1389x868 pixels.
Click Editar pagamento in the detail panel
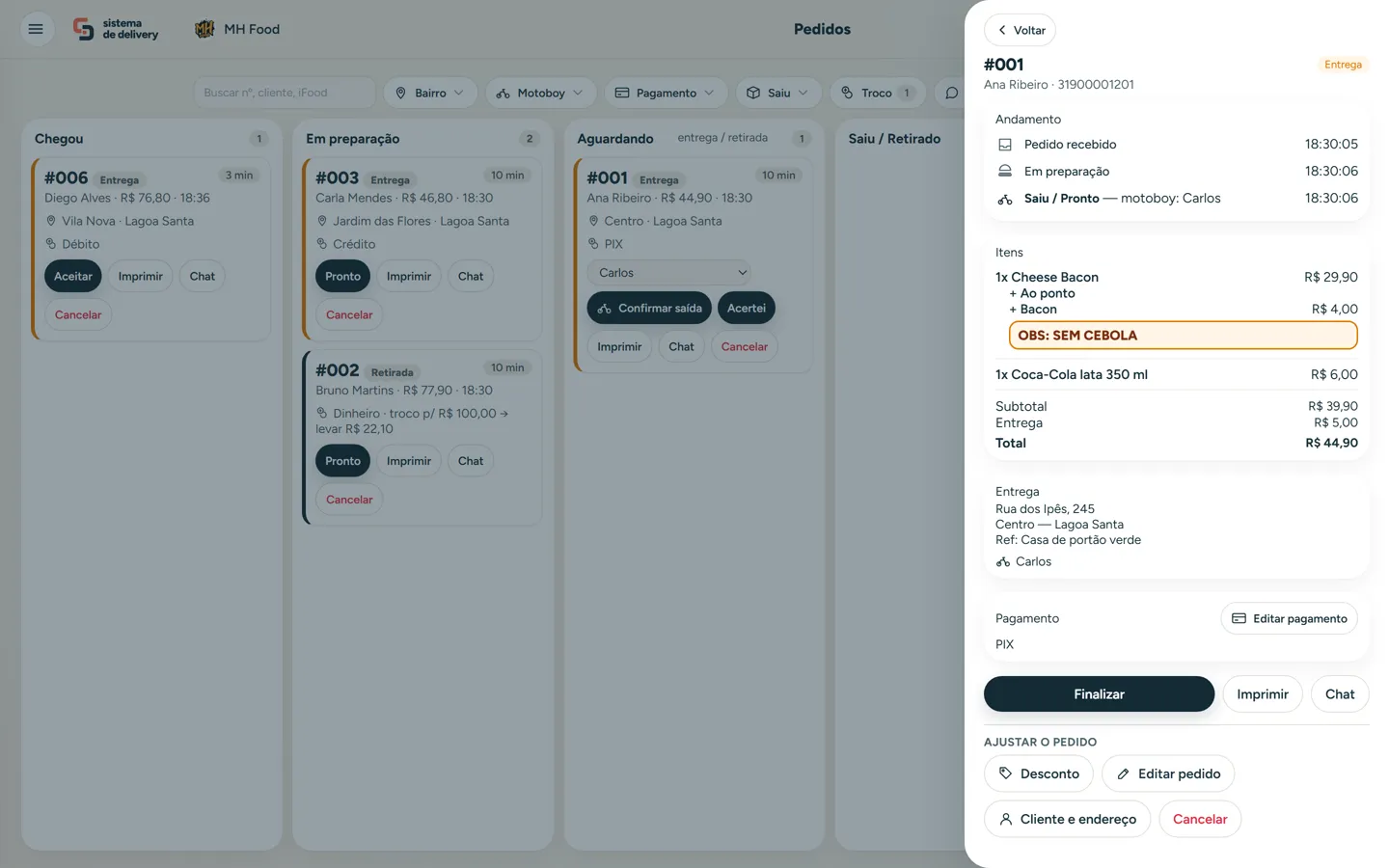pyautogui.click(x=1290, y=618)
